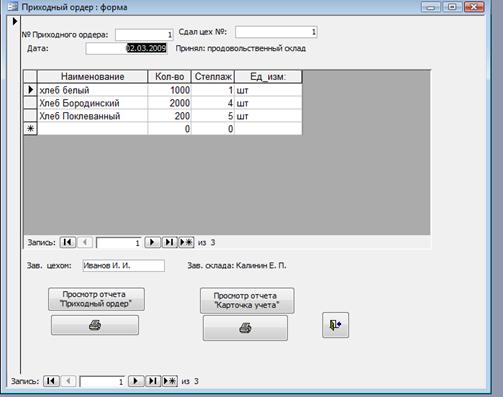Go to first record in main form navigator
The width and height of the screenshot is (503, 397).
click(51, 381)
